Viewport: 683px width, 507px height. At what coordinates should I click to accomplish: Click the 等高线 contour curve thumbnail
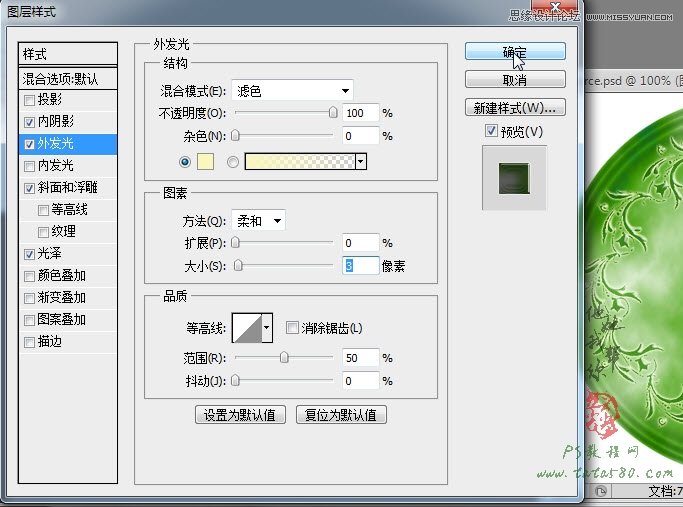(247, 328)
